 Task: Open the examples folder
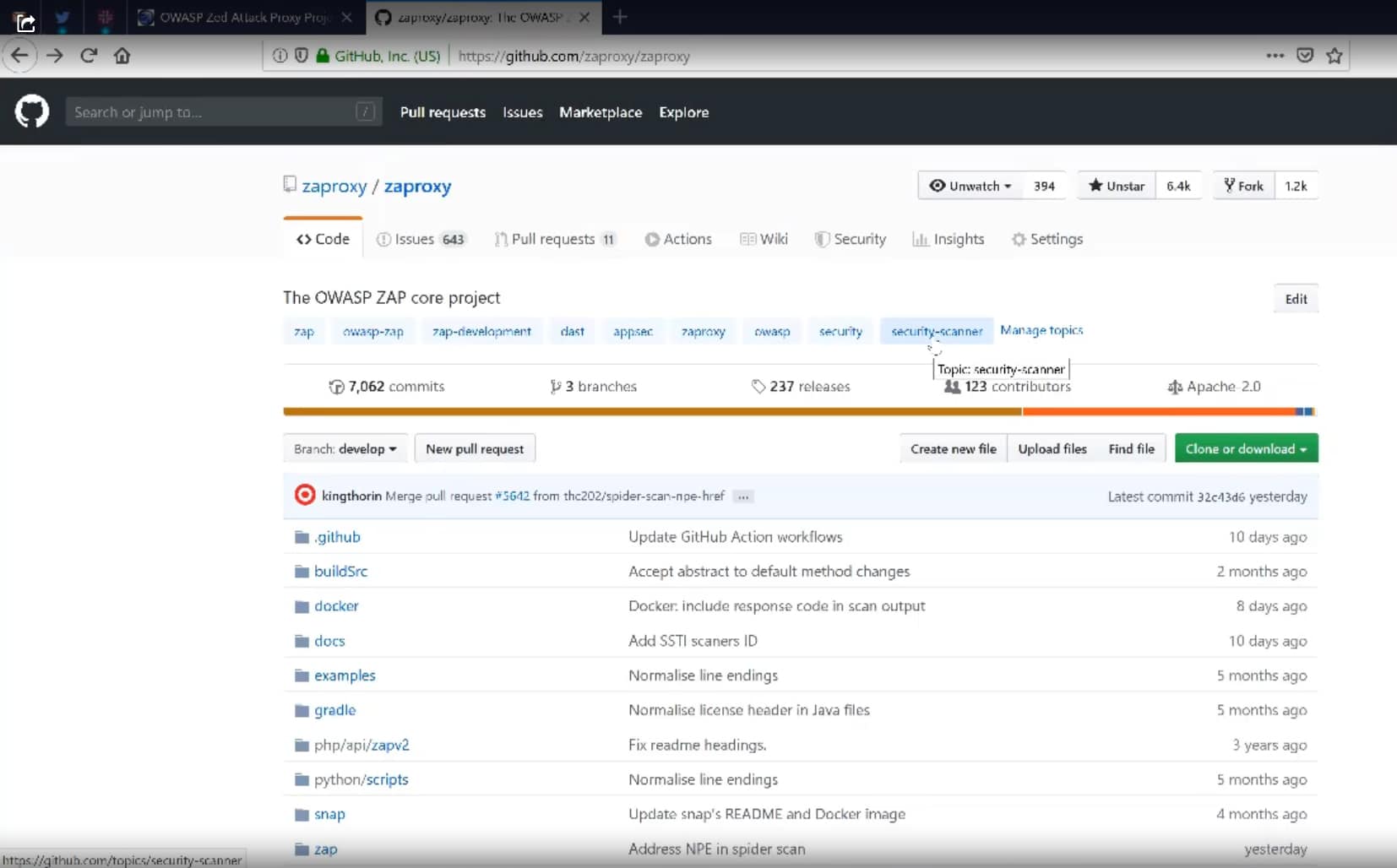345,675
